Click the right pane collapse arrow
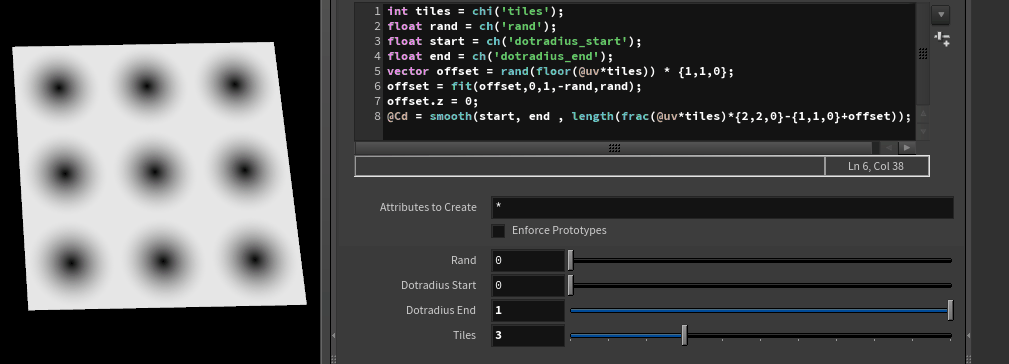Image resolution: width=1009 pixels, height=364 pixels. 968,335
